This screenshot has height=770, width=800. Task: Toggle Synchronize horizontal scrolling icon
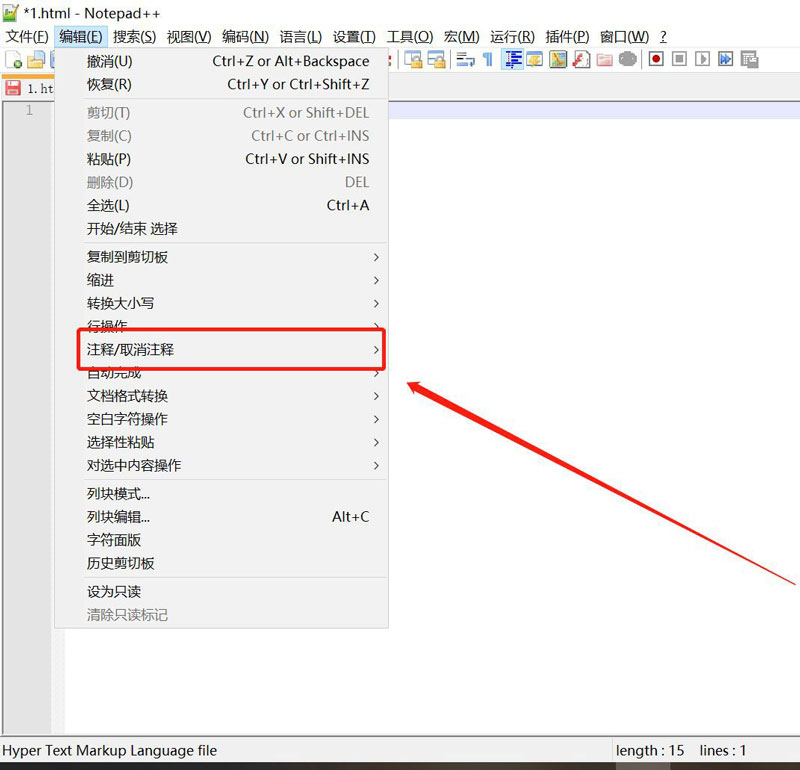(436, 60)
